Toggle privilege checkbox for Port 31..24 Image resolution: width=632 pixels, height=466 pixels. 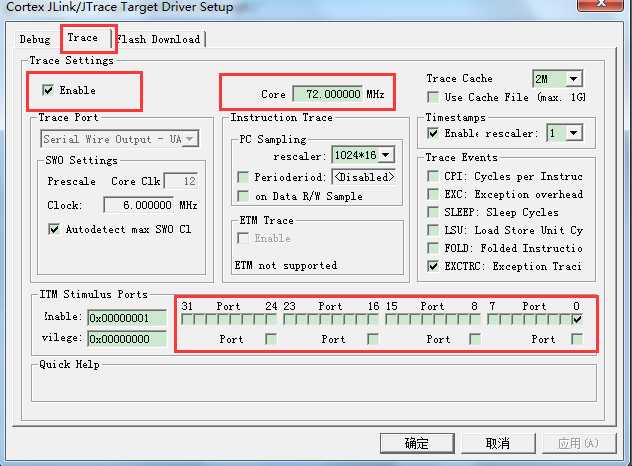click(271, 339)
